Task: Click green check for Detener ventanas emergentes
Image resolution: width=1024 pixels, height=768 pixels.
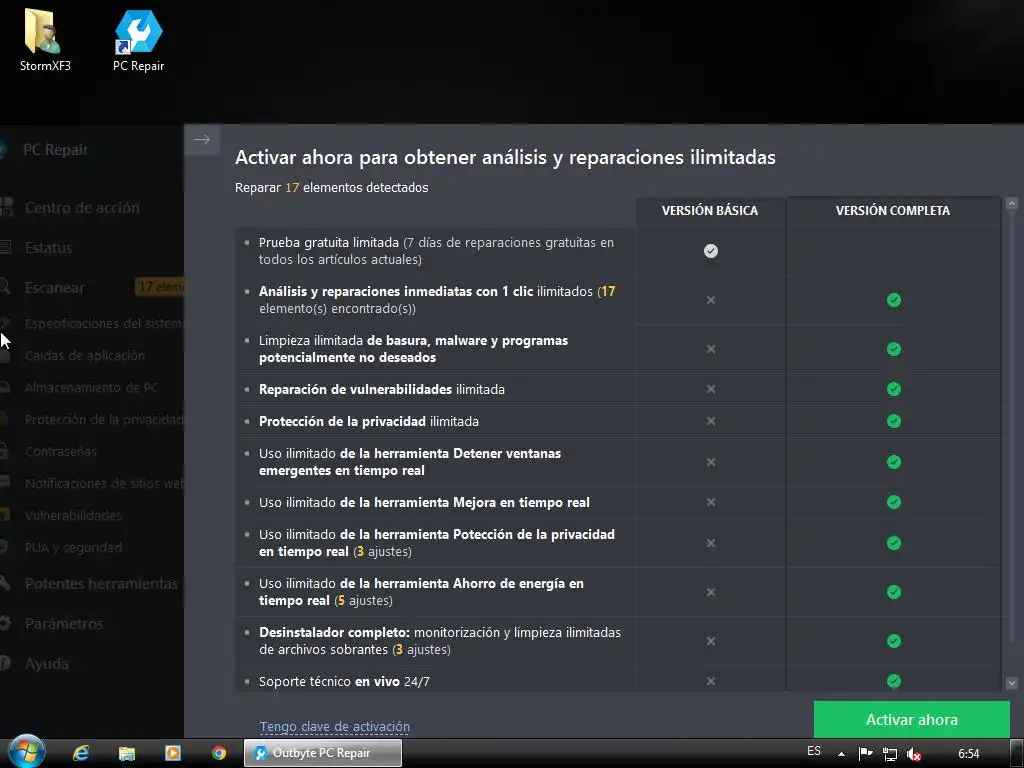Action: (893, 462)
